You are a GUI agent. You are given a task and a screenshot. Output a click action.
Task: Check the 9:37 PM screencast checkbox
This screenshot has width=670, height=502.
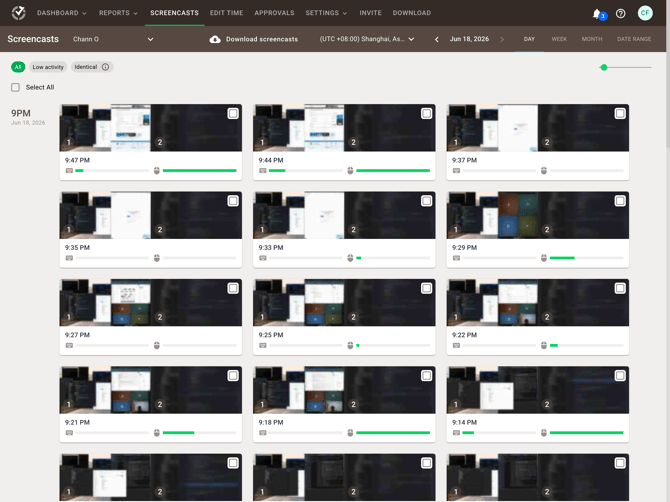pos(620,113)
